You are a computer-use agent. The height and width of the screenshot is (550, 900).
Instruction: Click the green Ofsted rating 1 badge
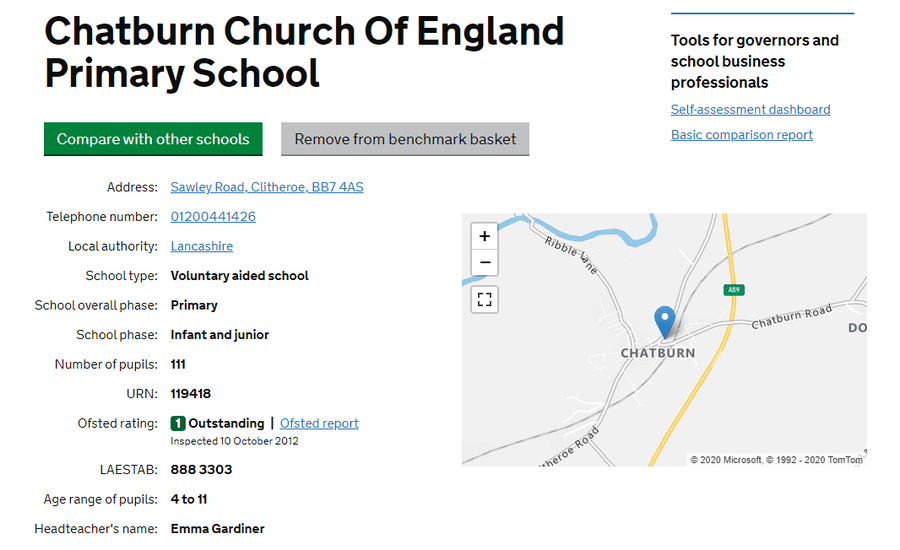coord(177,424)
